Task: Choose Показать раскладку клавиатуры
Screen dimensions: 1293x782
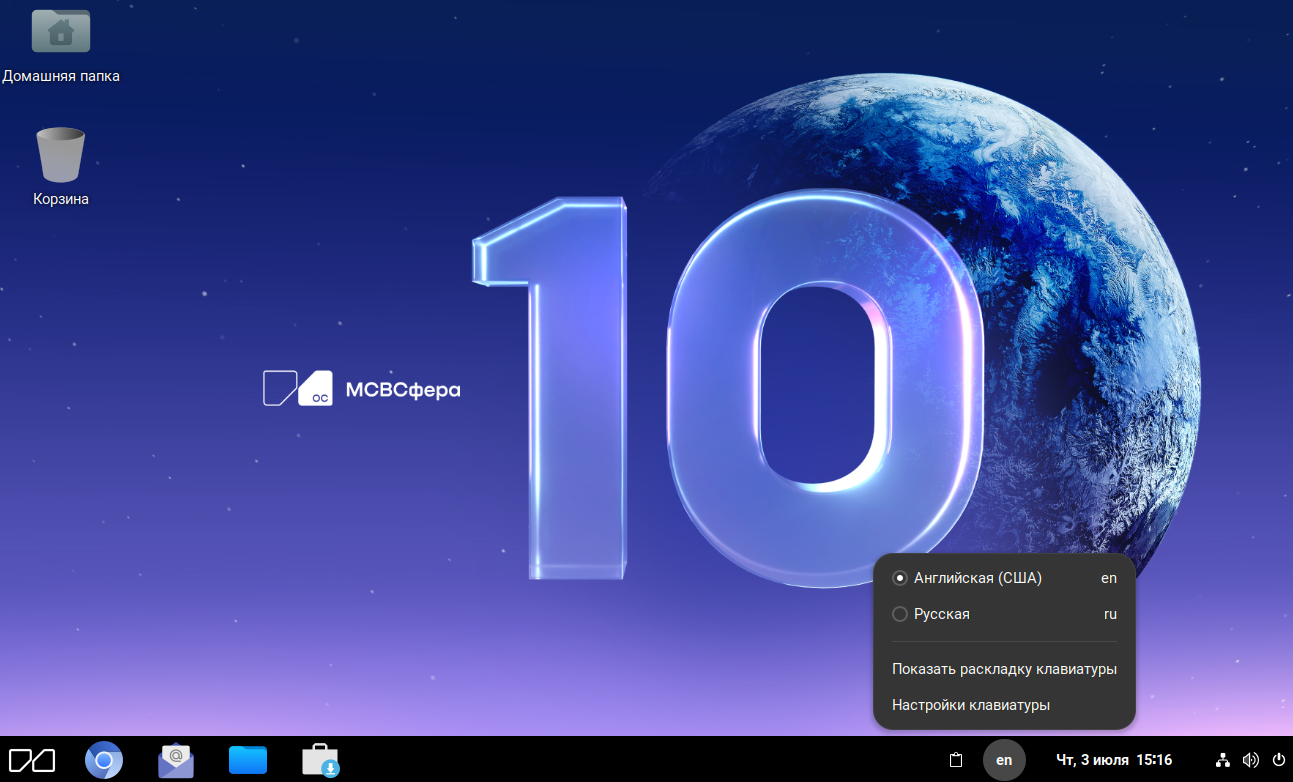Action: tap(1004, 669)
